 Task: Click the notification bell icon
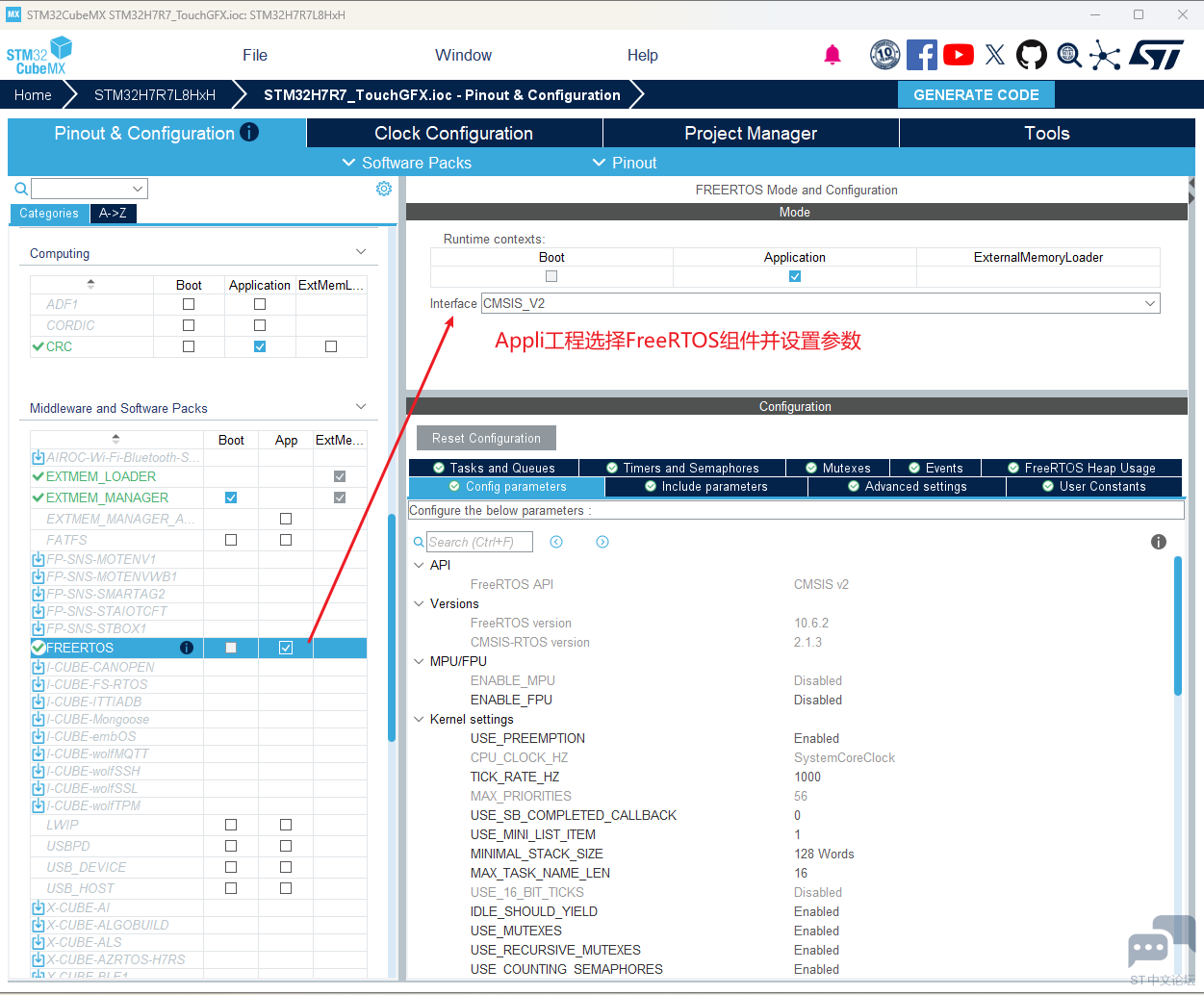[833, 55]
